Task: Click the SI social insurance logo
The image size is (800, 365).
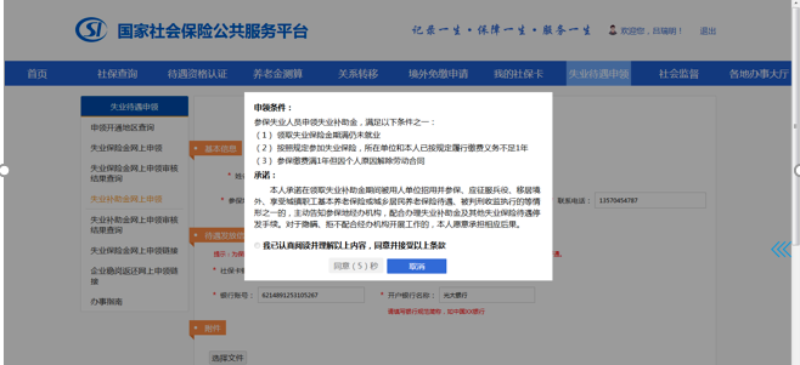Action: click(91, 30)
